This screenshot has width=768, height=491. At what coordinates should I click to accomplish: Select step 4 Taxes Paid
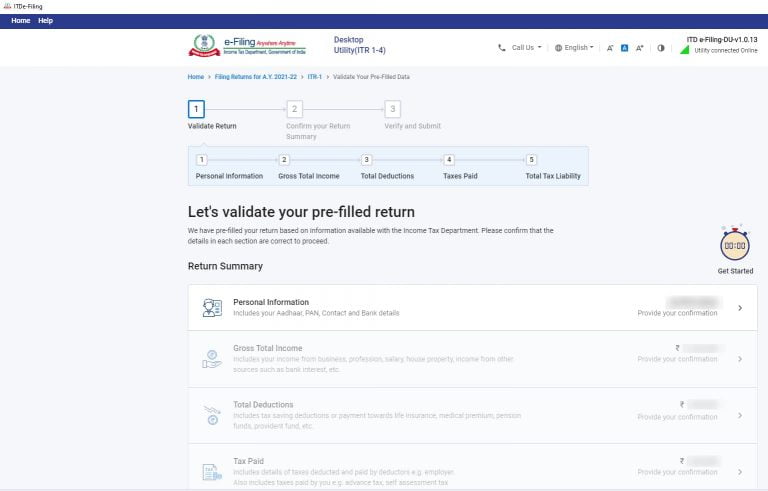pos(449,160)
